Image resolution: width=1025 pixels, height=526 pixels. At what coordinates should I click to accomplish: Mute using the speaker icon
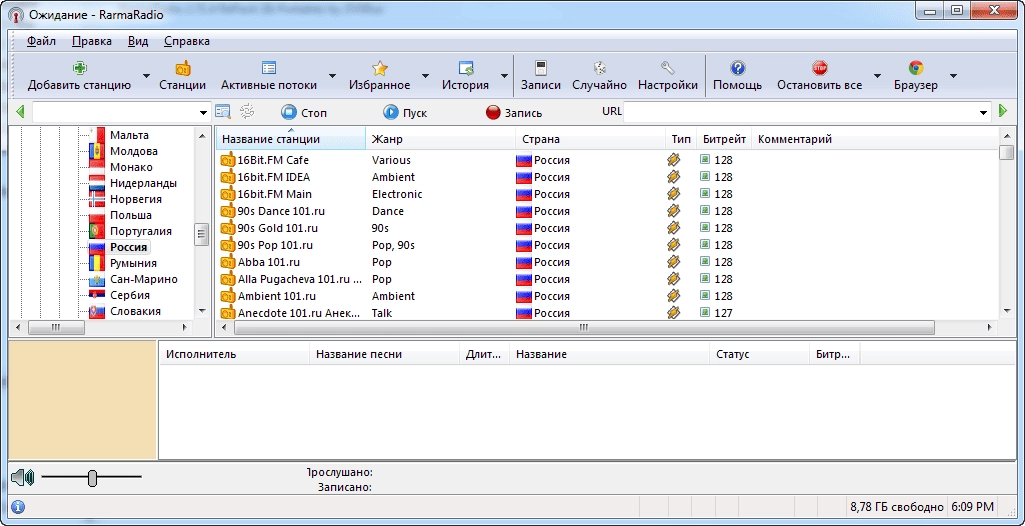pyautogui.click(x=22, y=478)
